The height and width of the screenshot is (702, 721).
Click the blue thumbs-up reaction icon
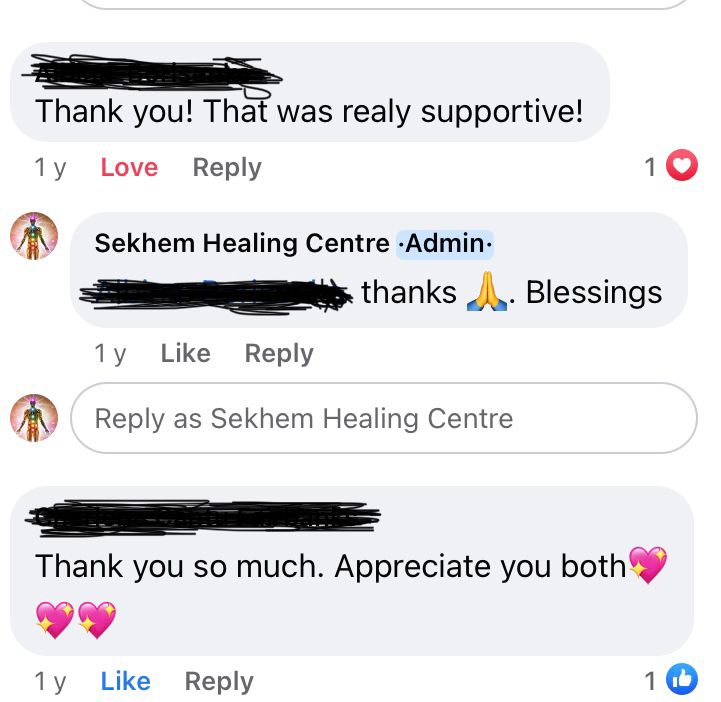point(682,679)
